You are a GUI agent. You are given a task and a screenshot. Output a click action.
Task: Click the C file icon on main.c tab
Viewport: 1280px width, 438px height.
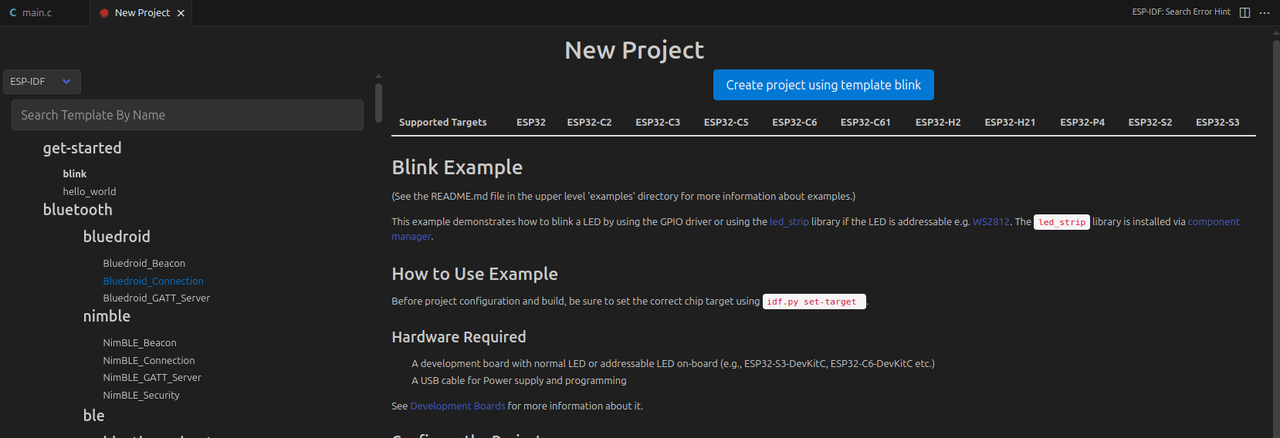12,13
